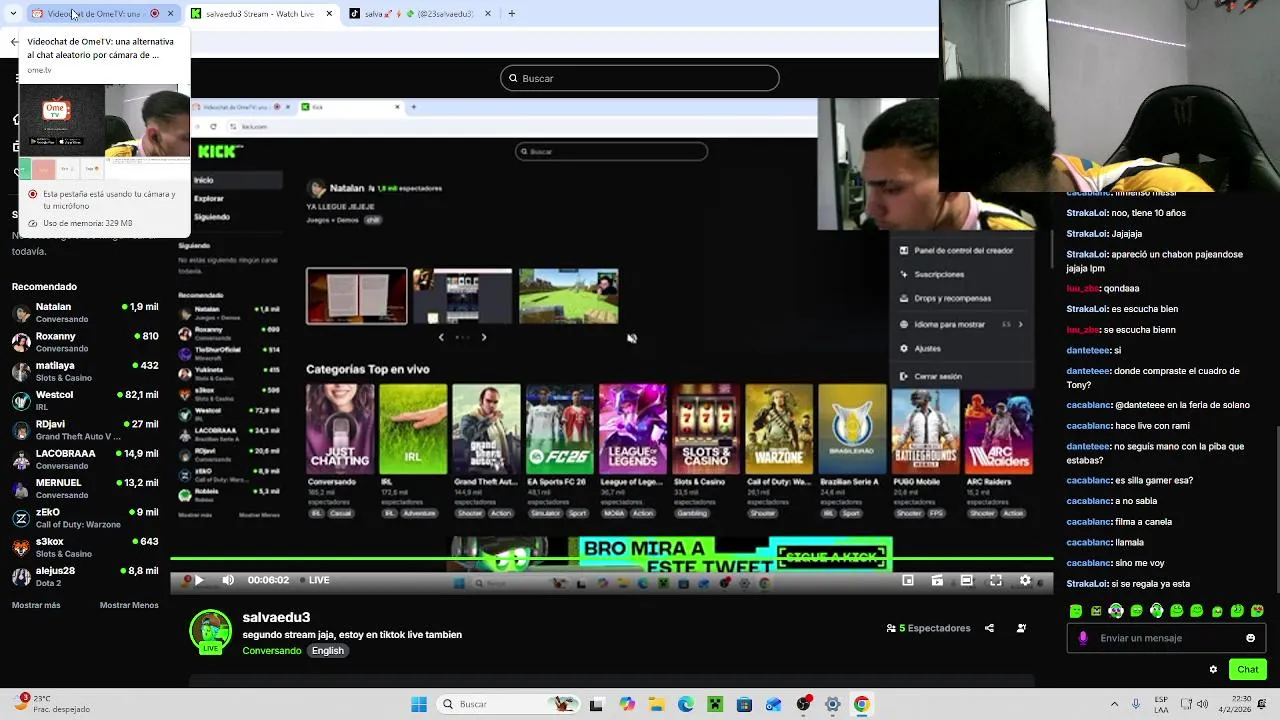Open LACOBRAAA's channel in the Recomendado list
Screen dimensions: 1280x720
(x=85, y=459)
